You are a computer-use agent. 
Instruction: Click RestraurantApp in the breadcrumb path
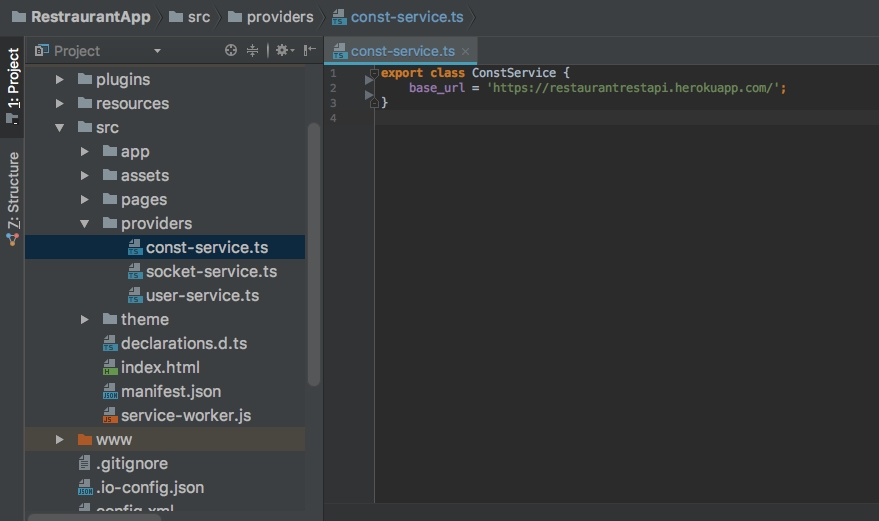(90, 17)
